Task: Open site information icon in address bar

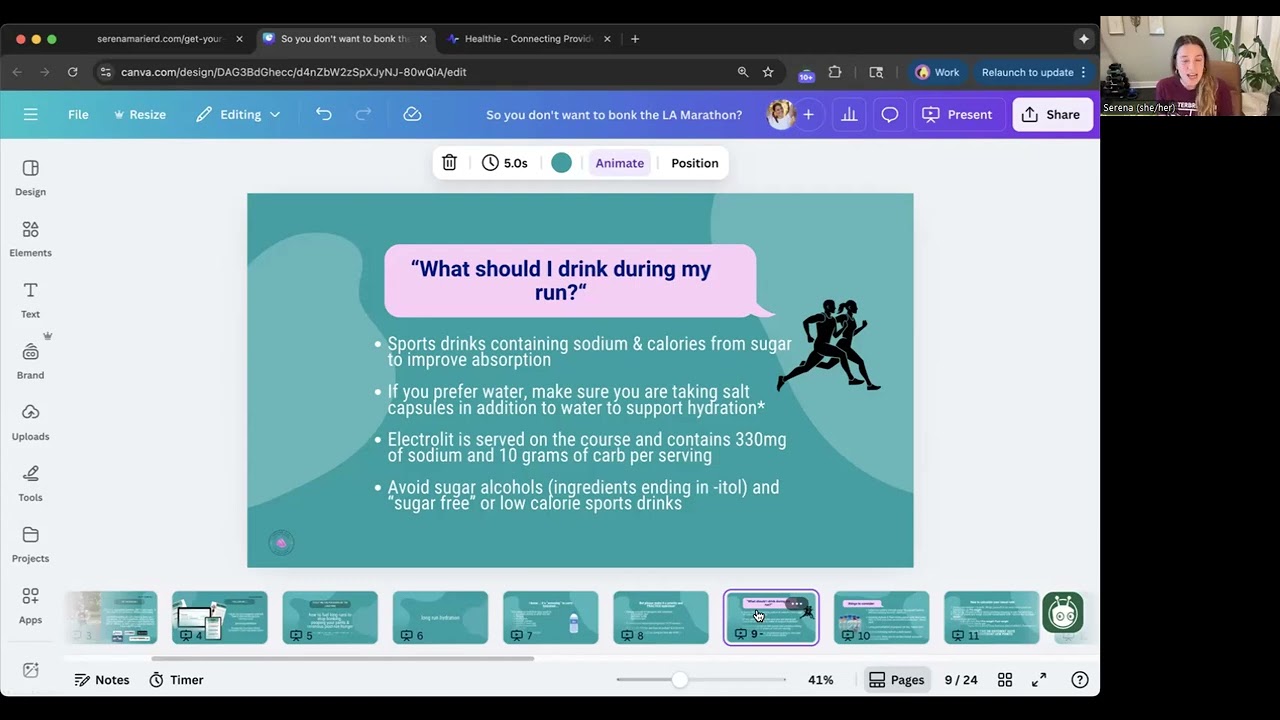Action: click(x=106, y=72)
